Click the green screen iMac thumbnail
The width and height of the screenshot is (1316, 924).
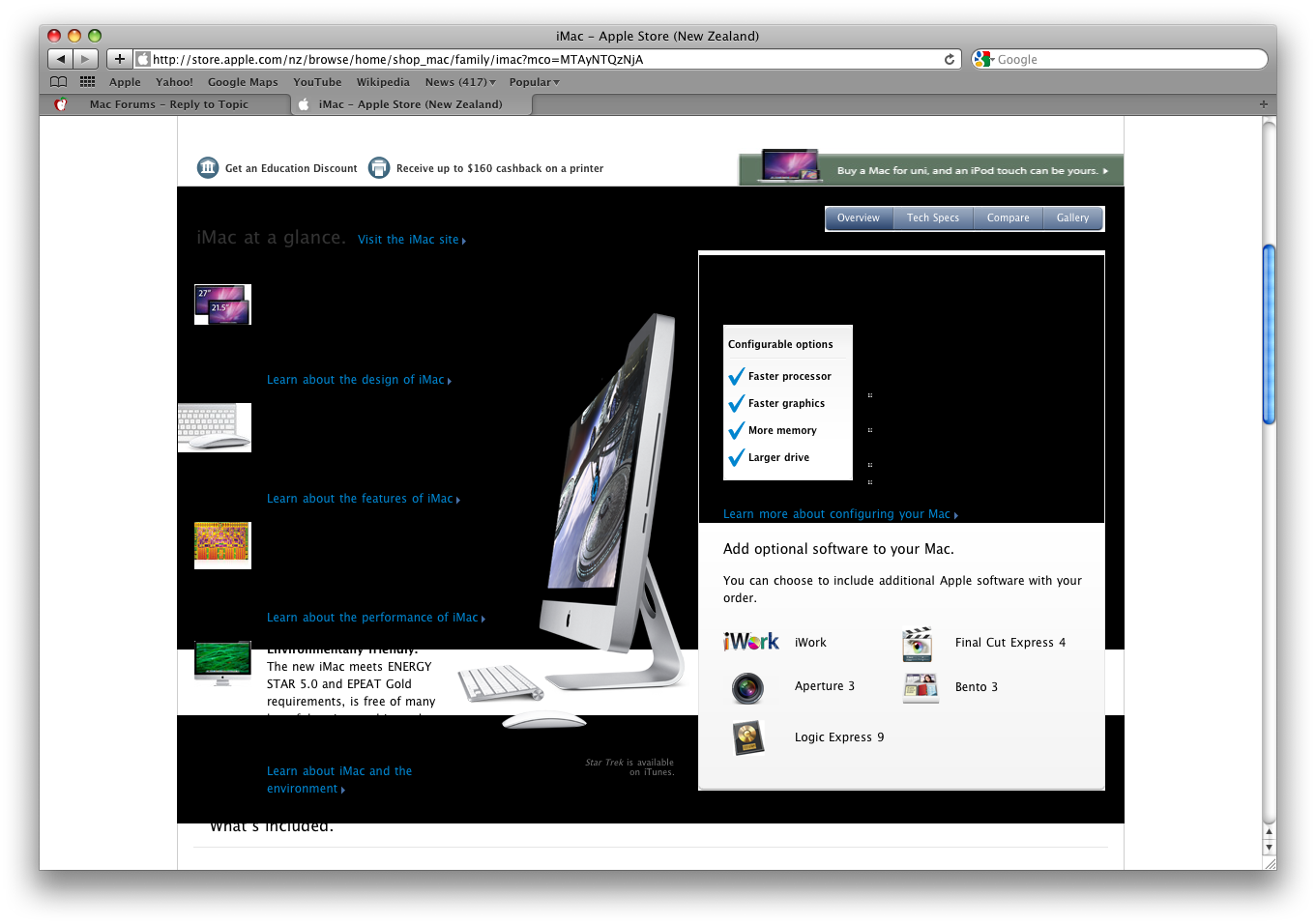tap(222, 663)
